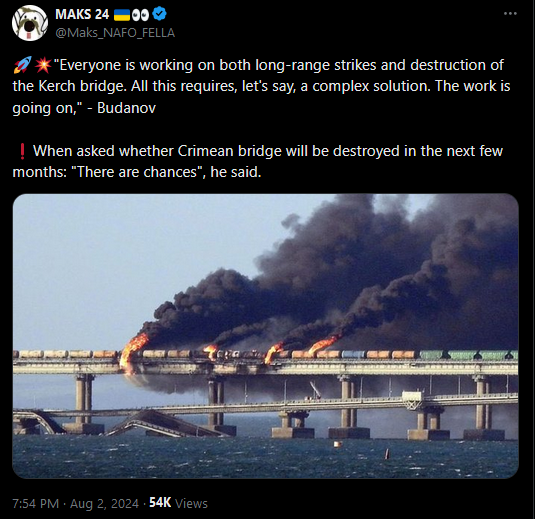The image size is (535, 519).
Task: Click the white buoy floating in water
Action: point(338,444)
